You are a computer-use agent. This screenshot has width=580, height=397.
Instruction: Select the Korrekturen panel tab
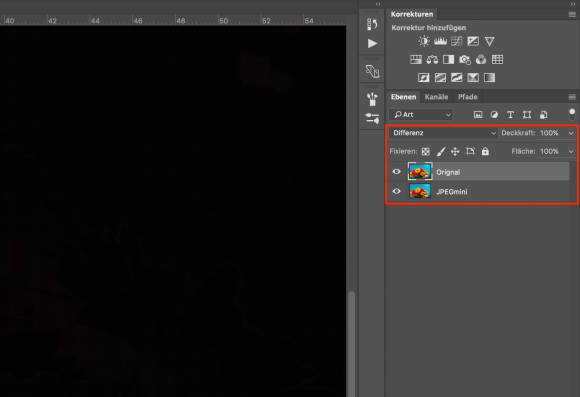click(x=412, y=14)
